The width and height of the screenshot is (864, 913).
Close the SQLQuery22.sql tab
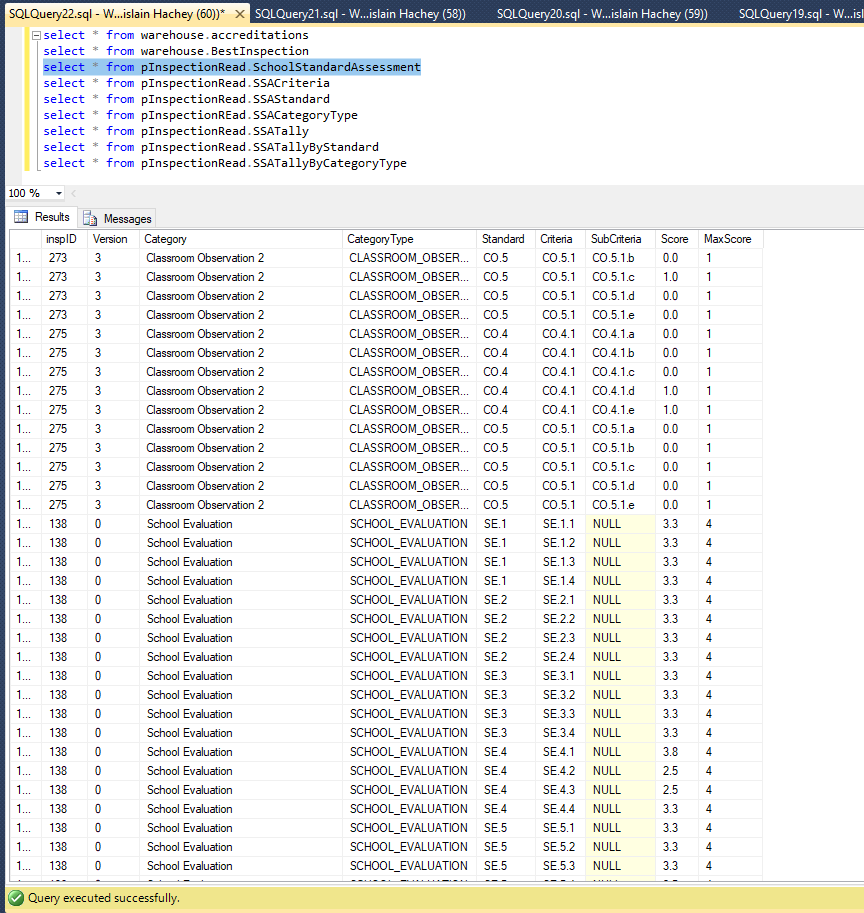pyautogui.click(x=239, y=14)
